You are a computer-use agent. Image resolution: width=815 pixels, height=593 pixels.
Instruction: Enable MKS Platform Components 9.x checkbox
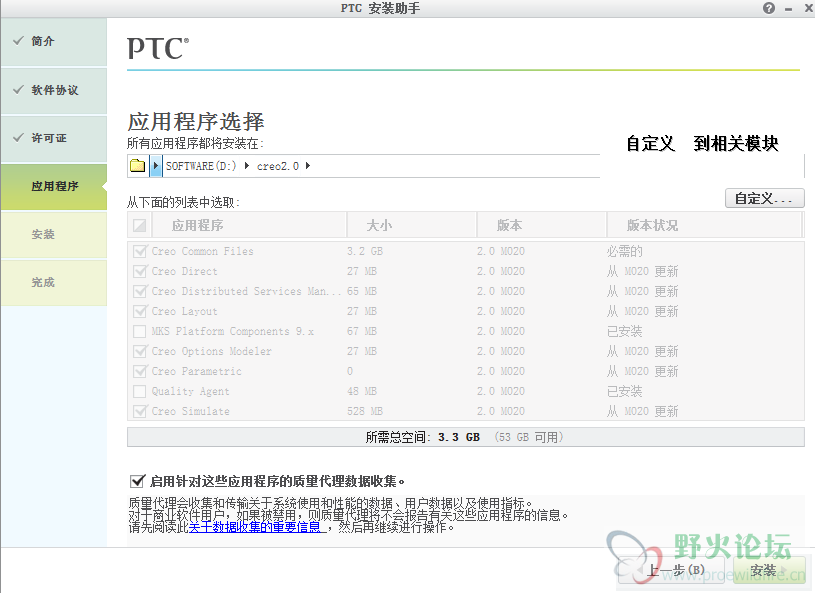coord(139,331)
